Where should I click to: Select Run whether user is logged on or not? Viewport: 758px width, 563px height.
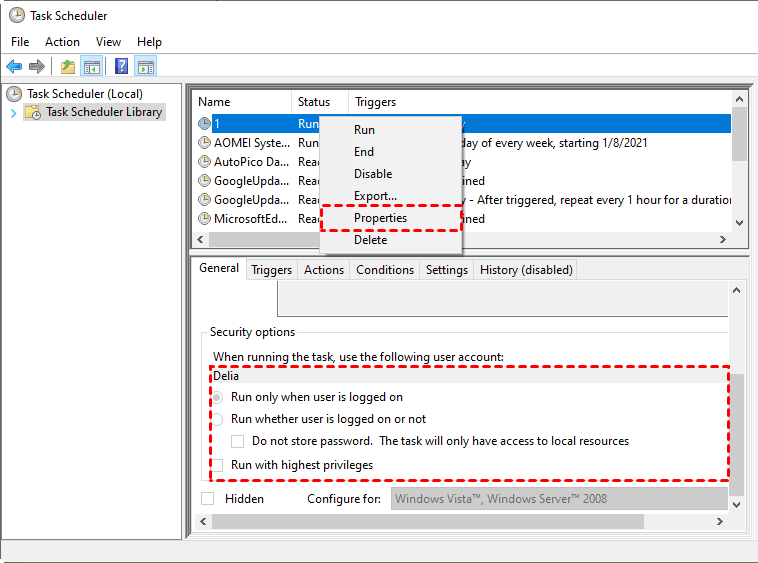[217, 419]
